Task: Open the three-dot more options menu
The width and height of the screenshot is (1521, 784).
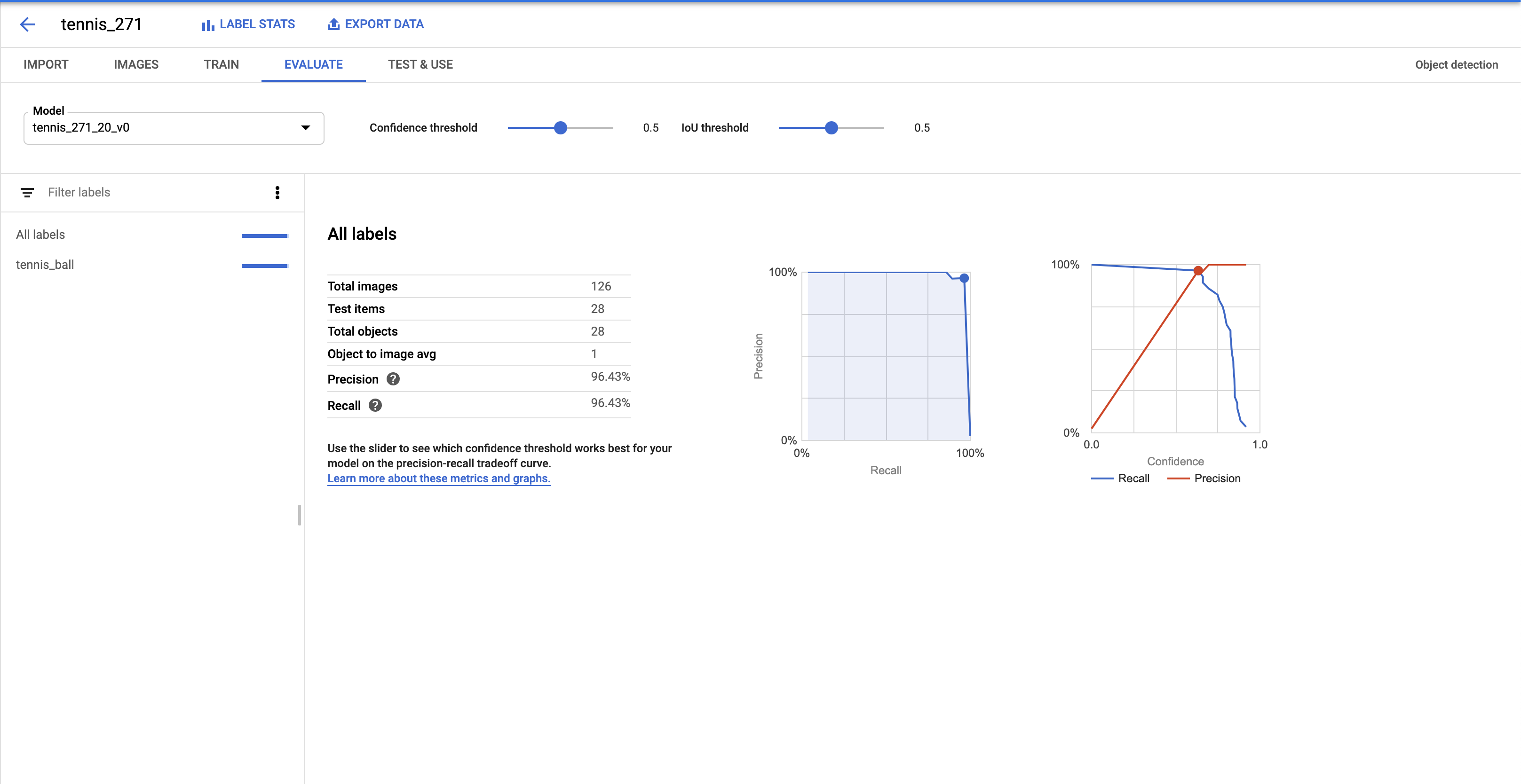Action: point(277,192)
